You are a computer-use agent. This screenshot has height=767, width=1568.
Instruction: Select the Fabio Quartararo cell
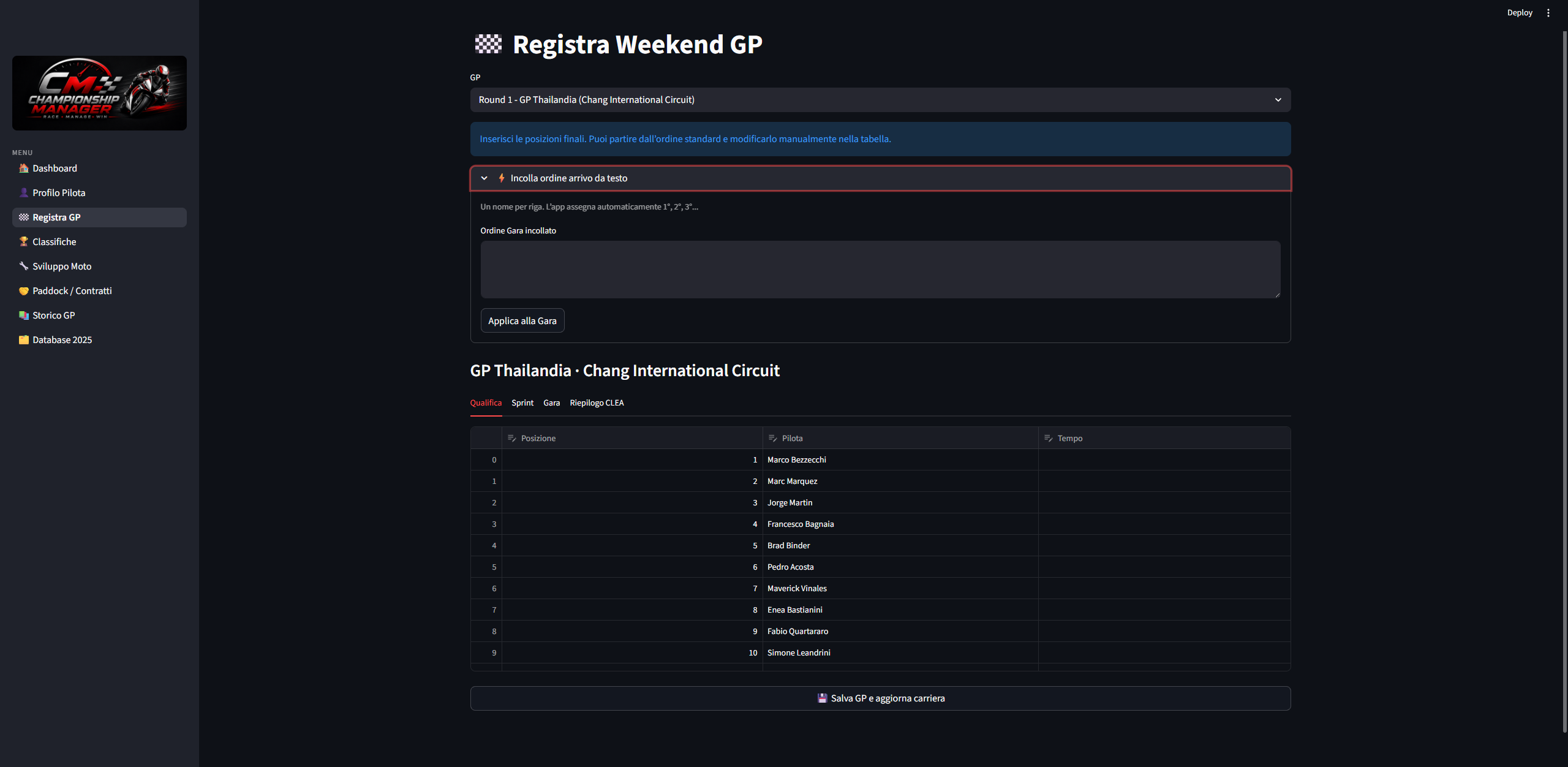pyautogui.click(x=900, y=631)
